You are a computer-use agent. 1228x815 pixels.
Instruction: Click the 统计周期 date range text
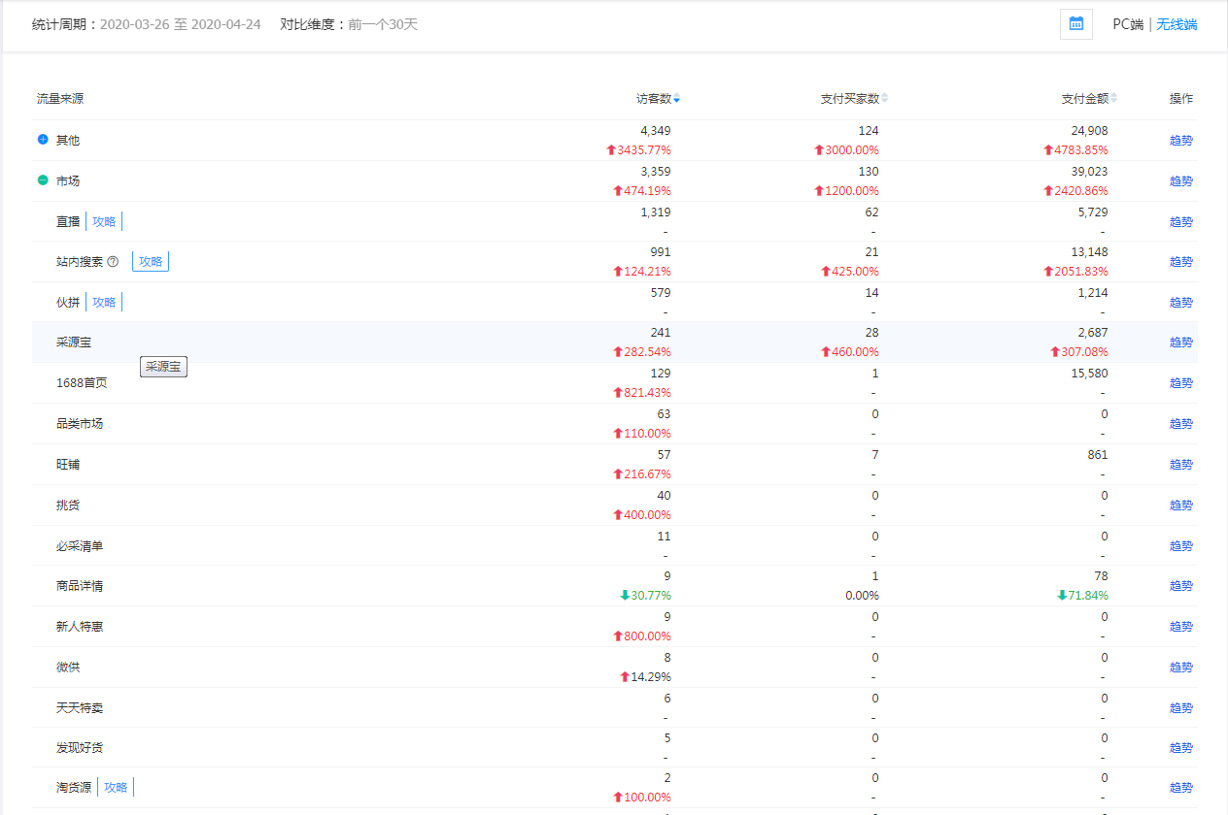146,24
